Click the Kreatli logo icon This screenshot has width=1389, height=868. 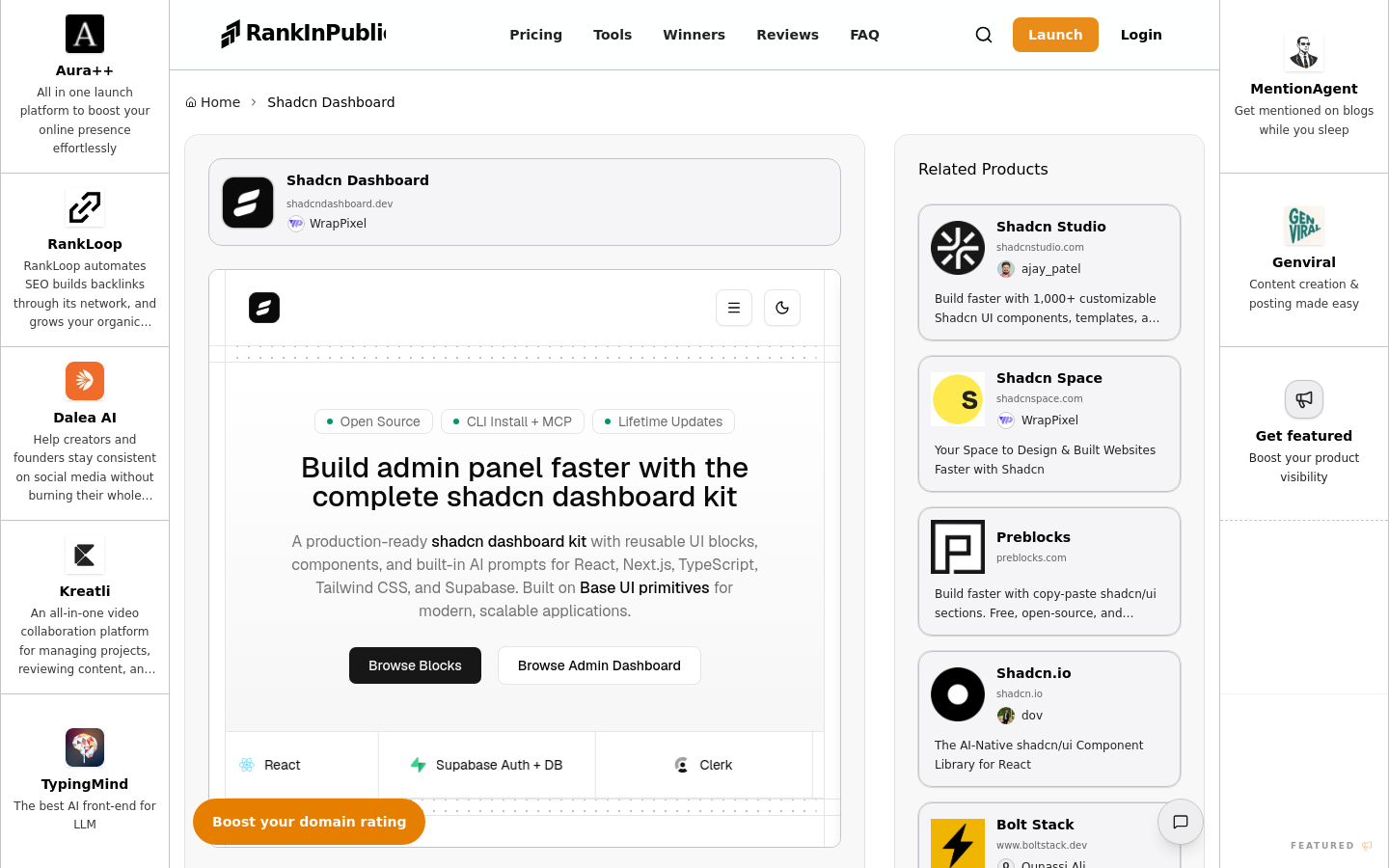[85, 555]
